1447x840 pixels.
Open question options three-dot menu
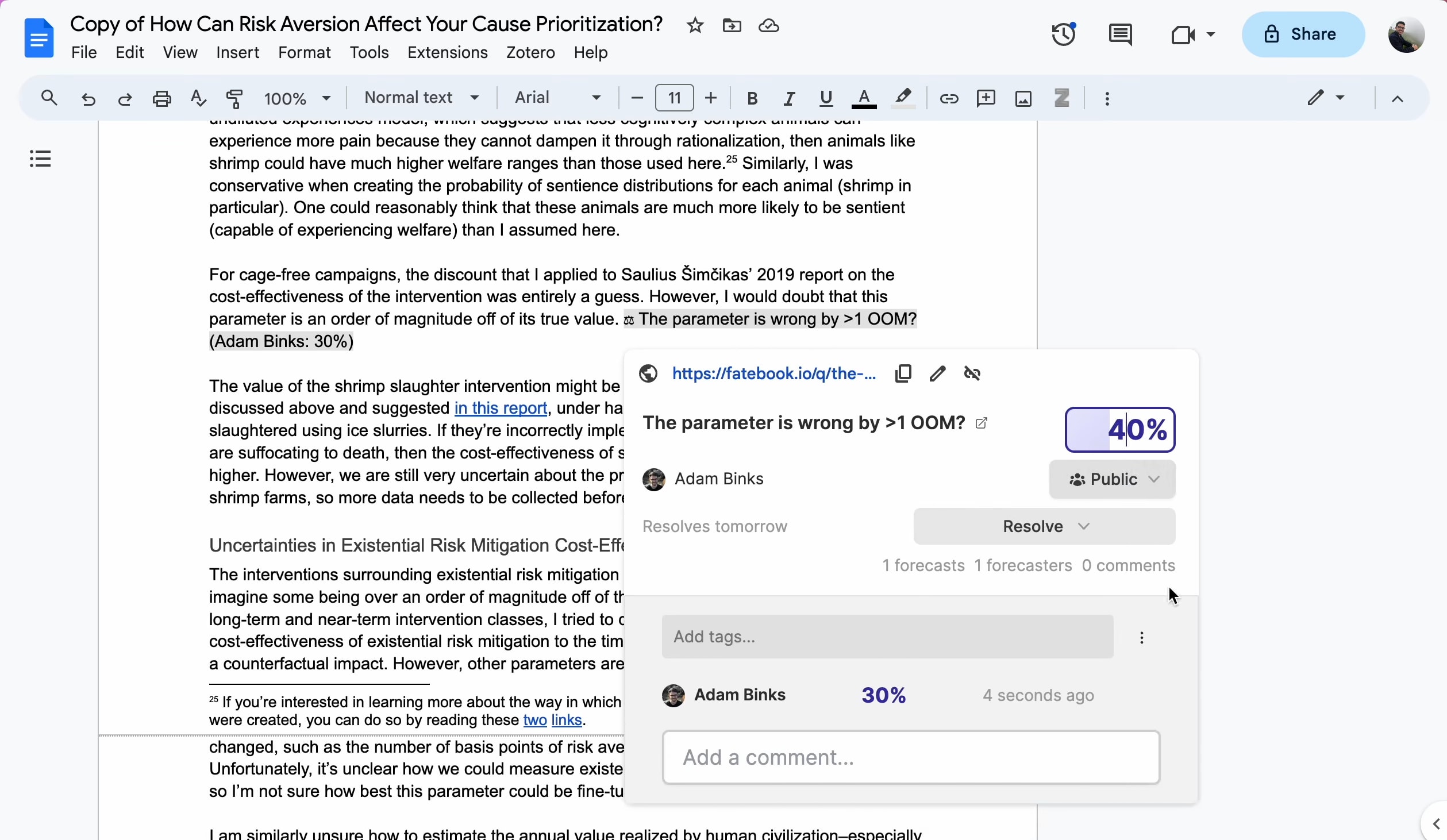pos(1142,638)
